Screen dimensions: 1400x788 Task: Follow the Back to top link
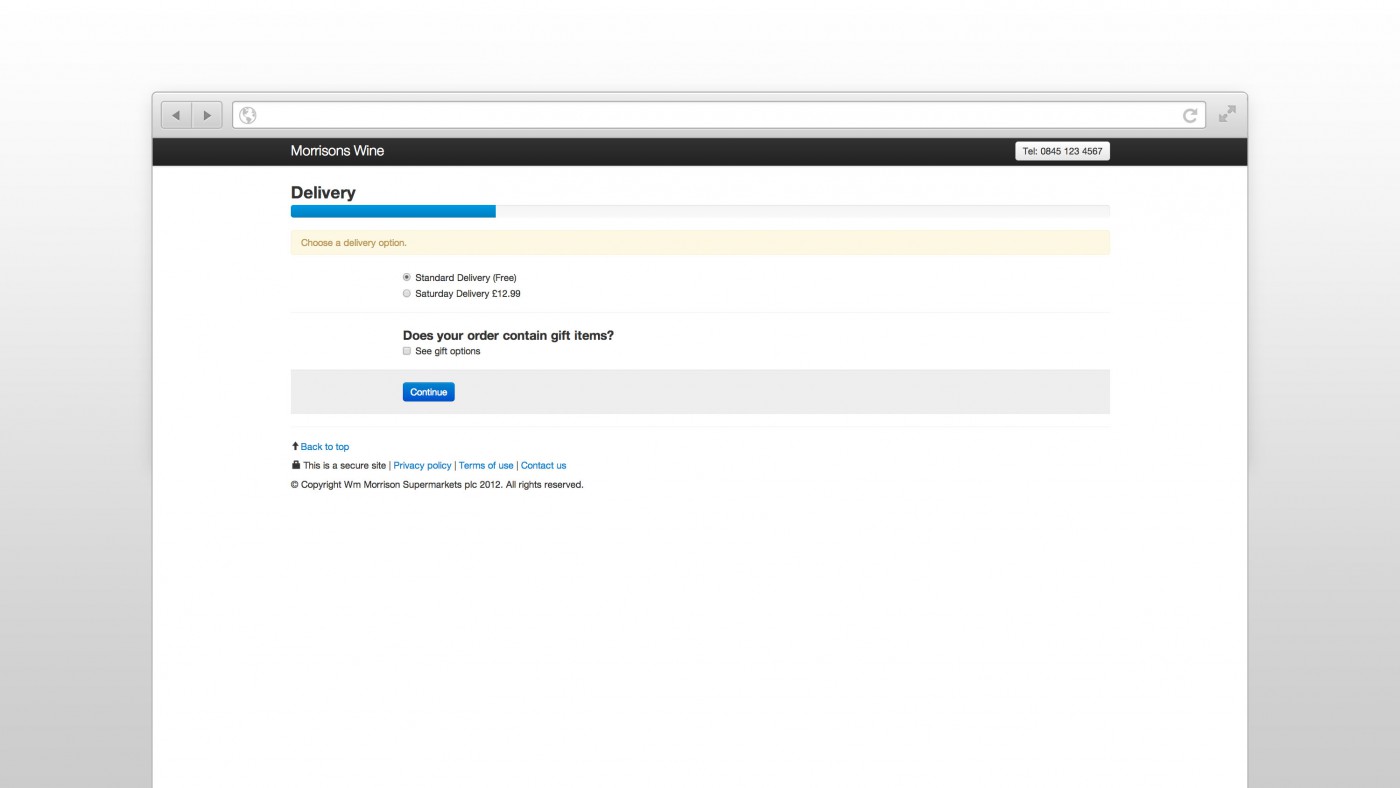click(325, 447)
